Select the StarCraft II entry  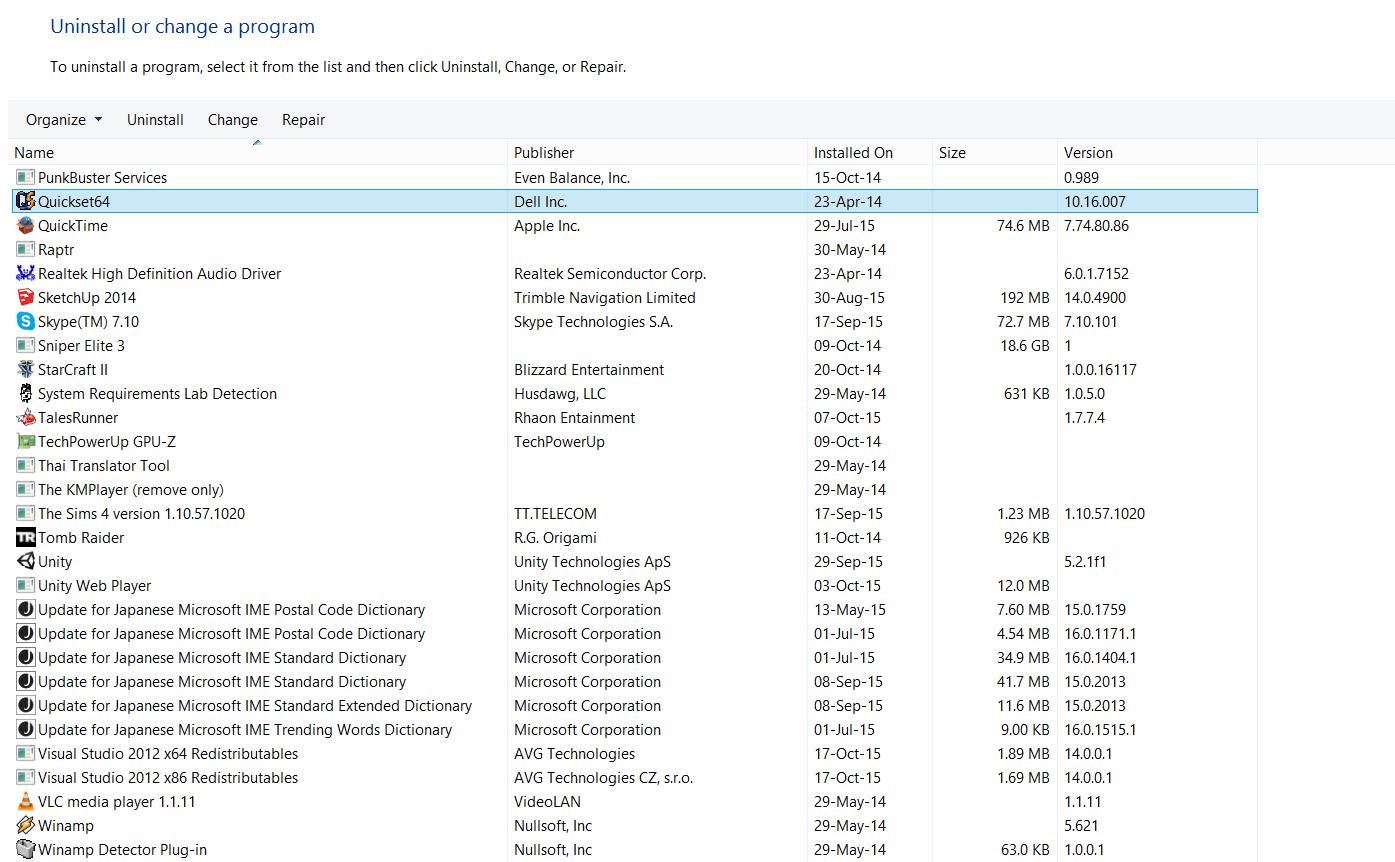[73, 369]
